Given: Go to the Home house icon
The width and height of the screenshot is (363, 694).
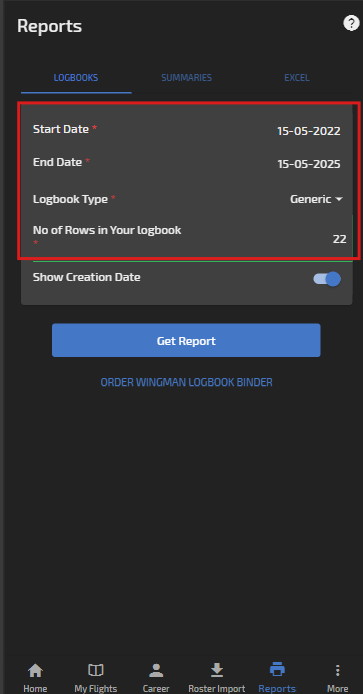Looking at the screenshot, I should pos(35,670).
